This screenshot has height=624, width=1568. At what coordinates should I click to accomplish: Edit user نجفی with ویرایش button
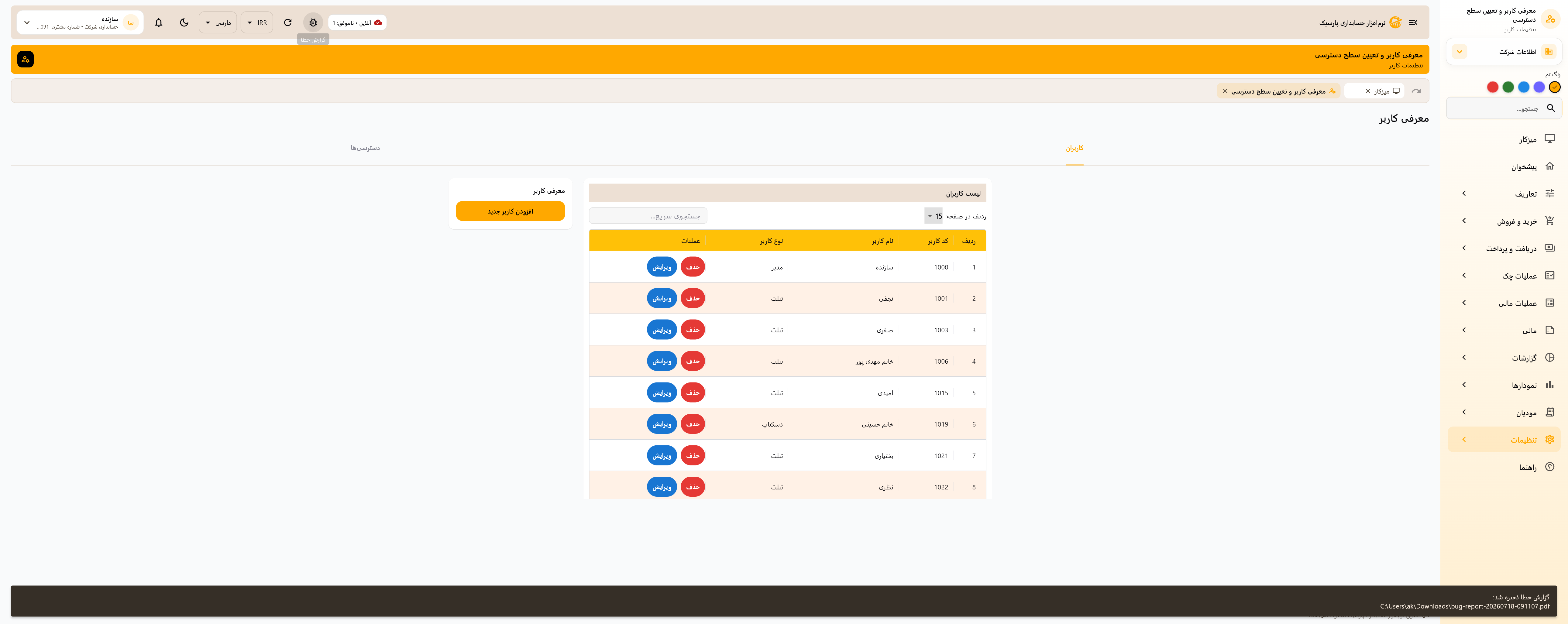coord(662,298)
